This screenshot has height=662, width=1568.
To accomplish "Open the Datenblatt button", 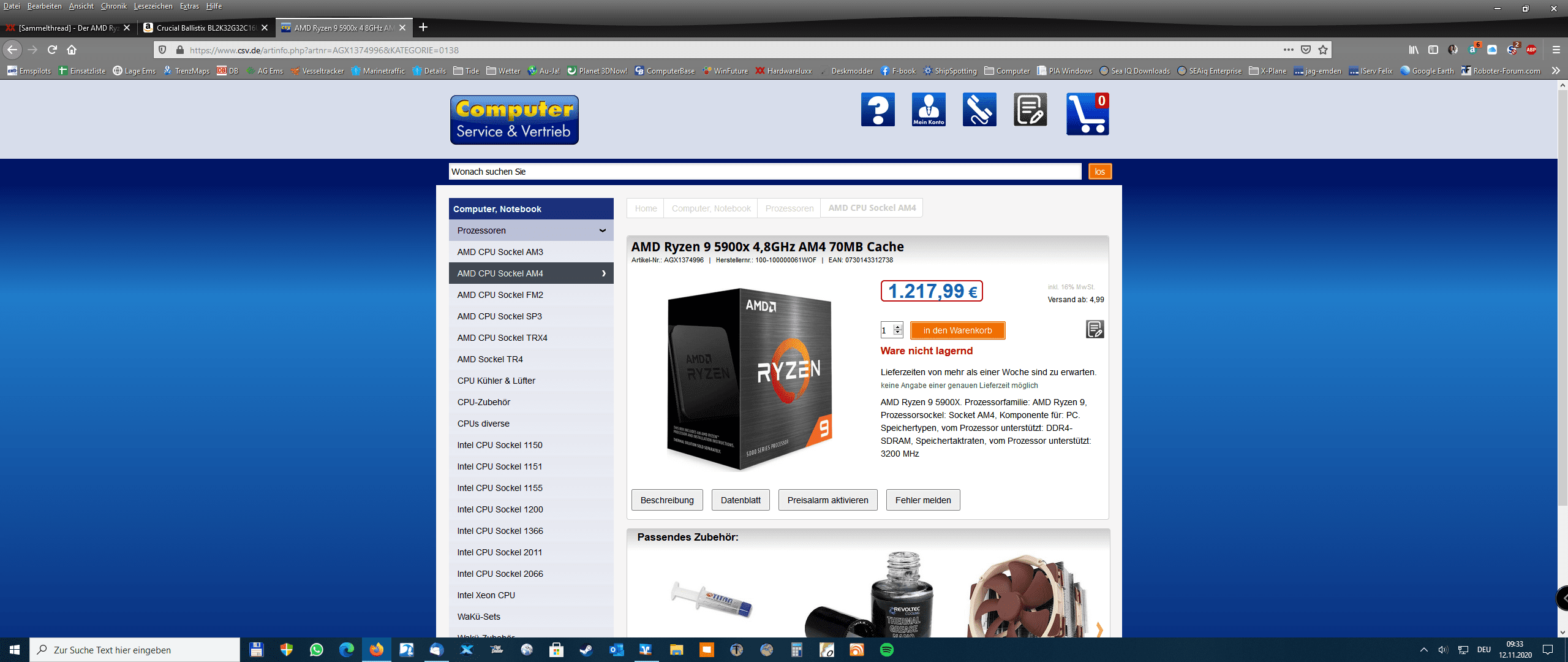I will [741, 500].
